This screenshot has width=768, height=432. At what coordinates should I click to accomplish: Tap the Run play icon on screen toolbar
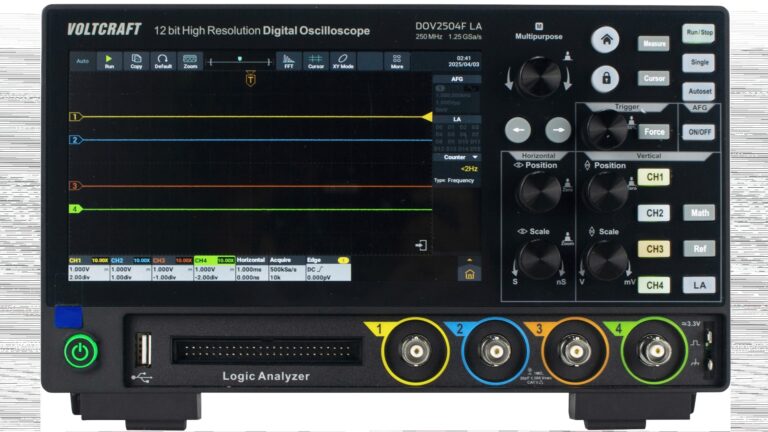[109, 61]
